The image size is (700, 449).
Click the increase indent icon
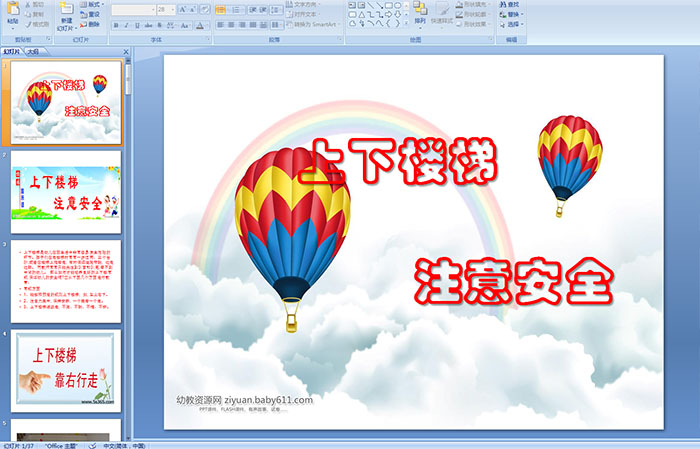pyautogui.click(x=263, y=10)
